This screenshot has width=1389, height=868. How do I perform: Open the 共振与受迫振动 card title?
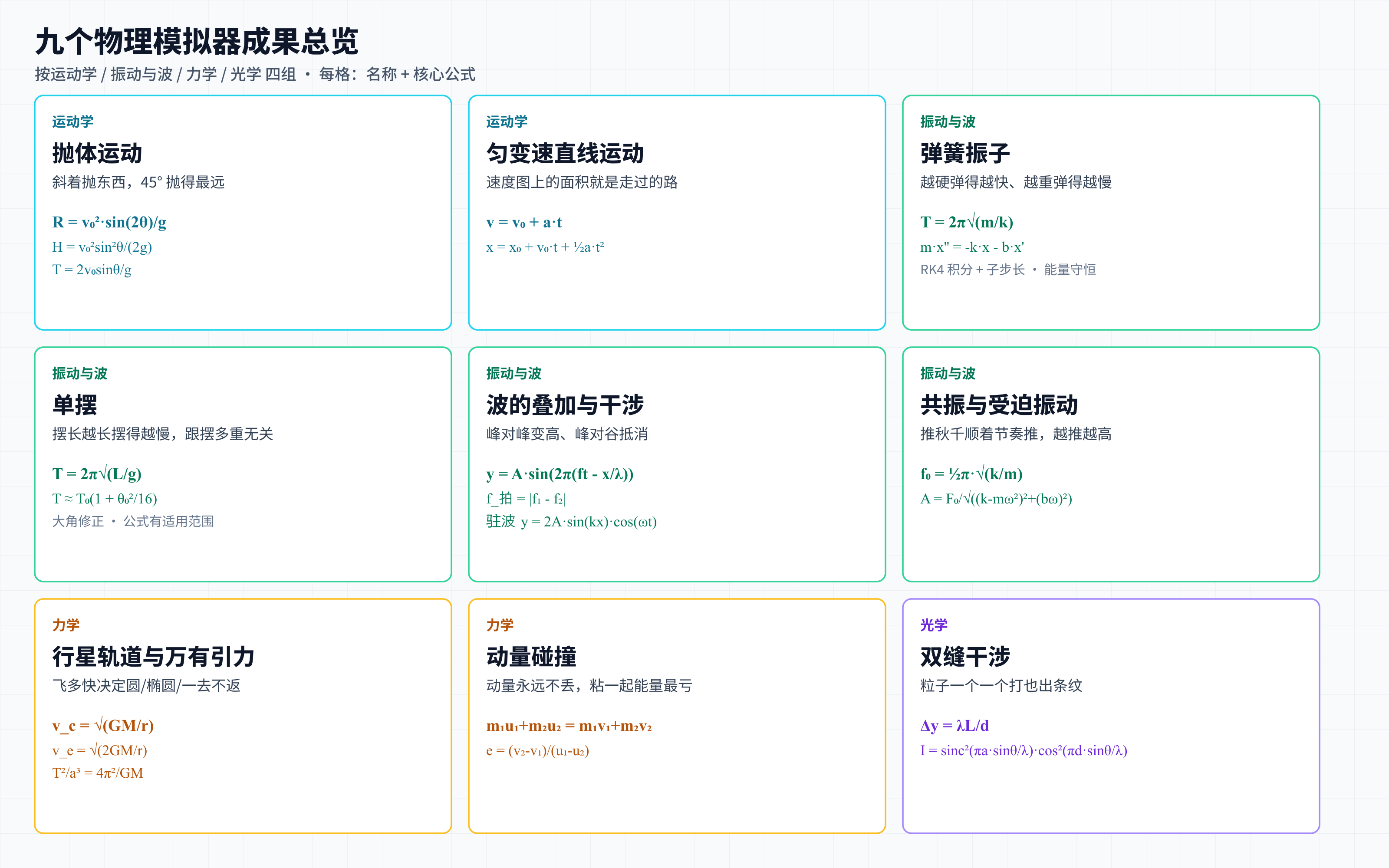(999, 405)
